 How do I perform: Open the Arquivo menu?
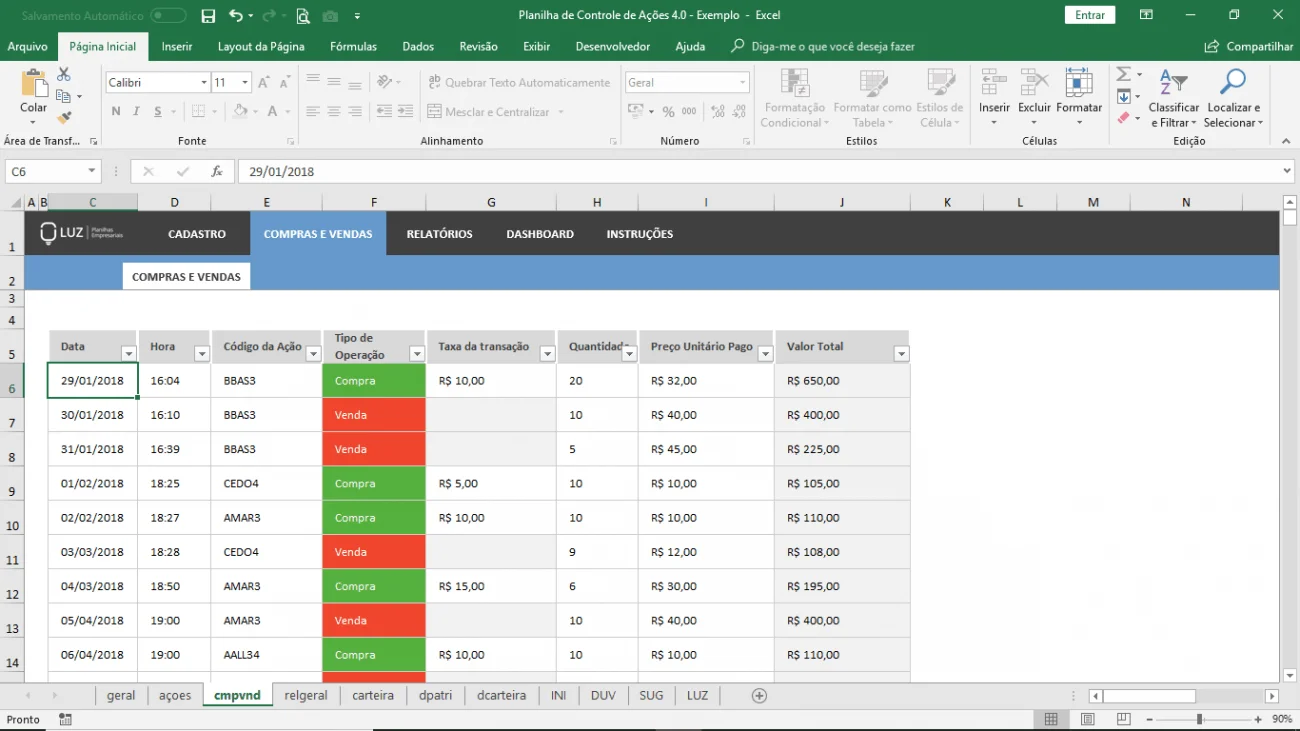[27, 47]
